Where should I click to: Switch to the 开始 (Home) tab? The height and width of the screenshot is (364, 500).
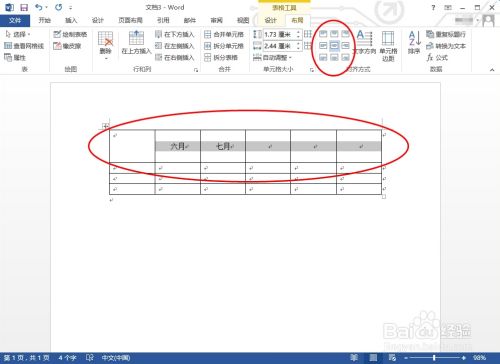point(44,20)
